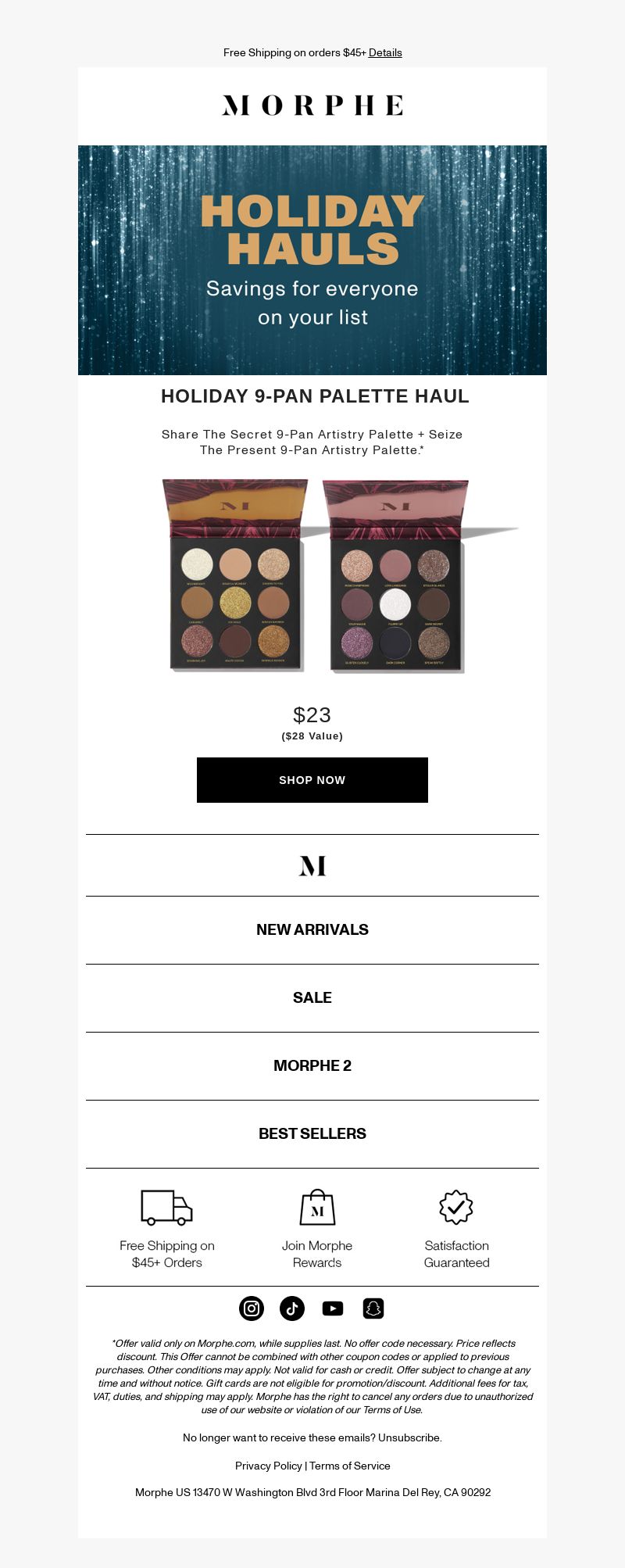Click the delivery truck free shipping icon
Viewport: 625px width, 1568px height.
click(166, 1207)
